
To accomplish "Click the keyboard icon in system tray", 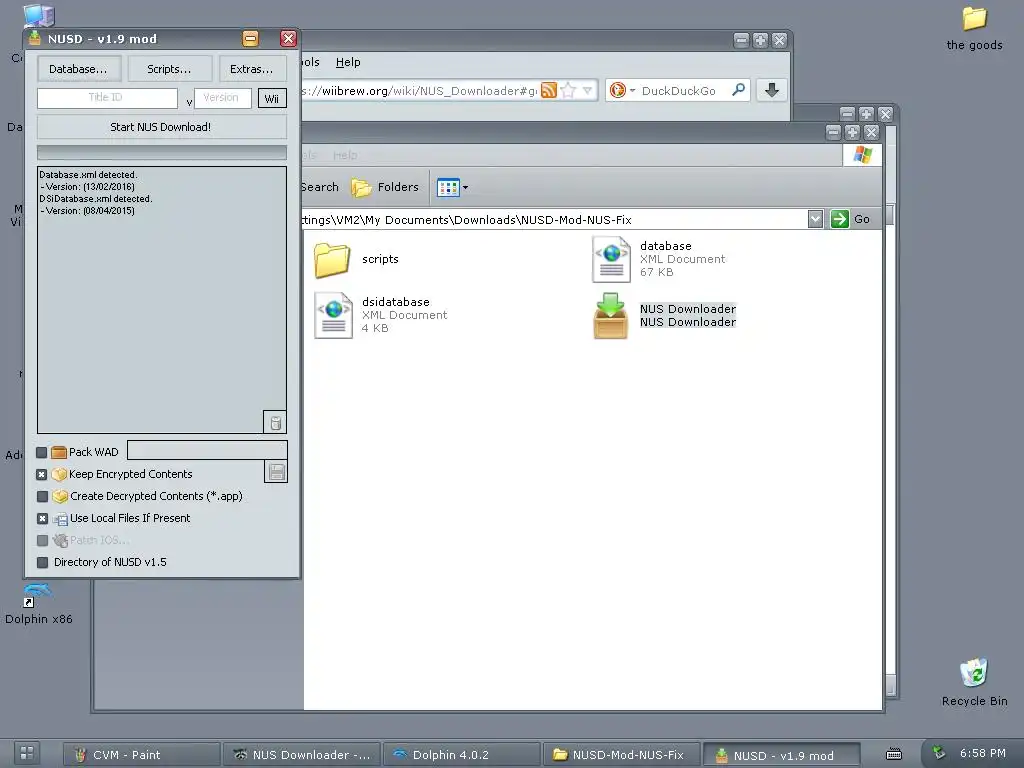I will click(893, 754).
